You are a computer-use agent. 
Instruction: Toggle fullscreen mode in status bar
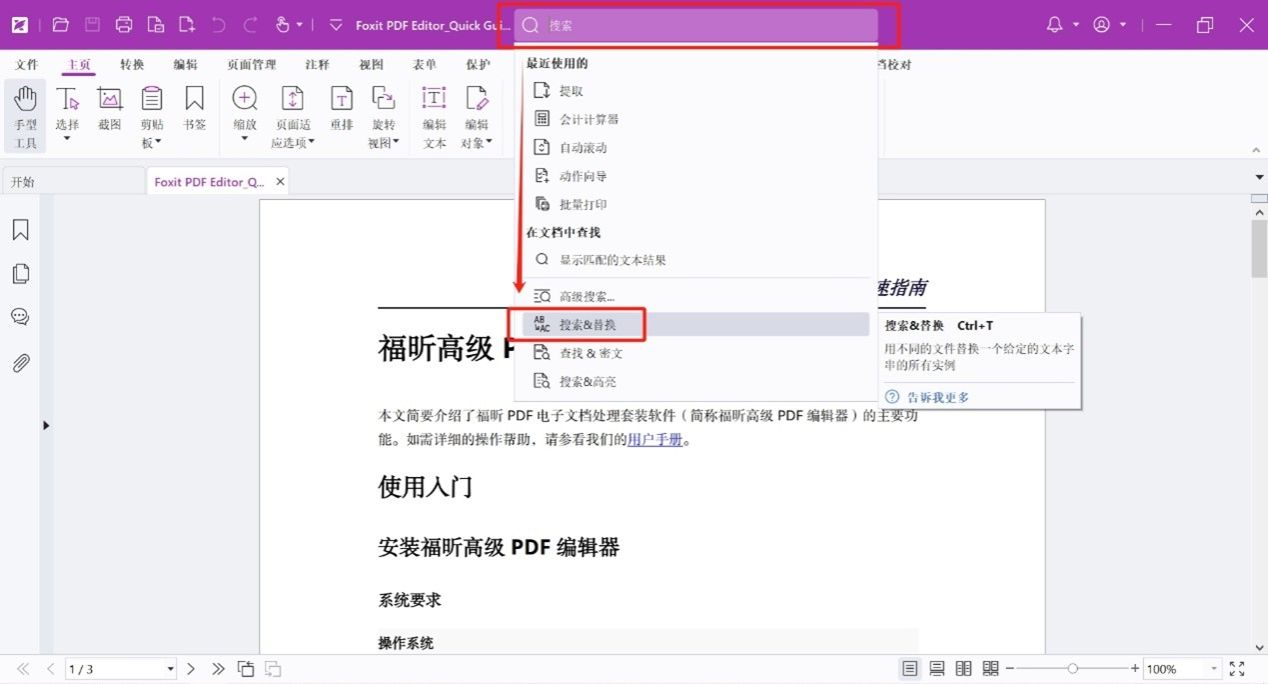1237,669
